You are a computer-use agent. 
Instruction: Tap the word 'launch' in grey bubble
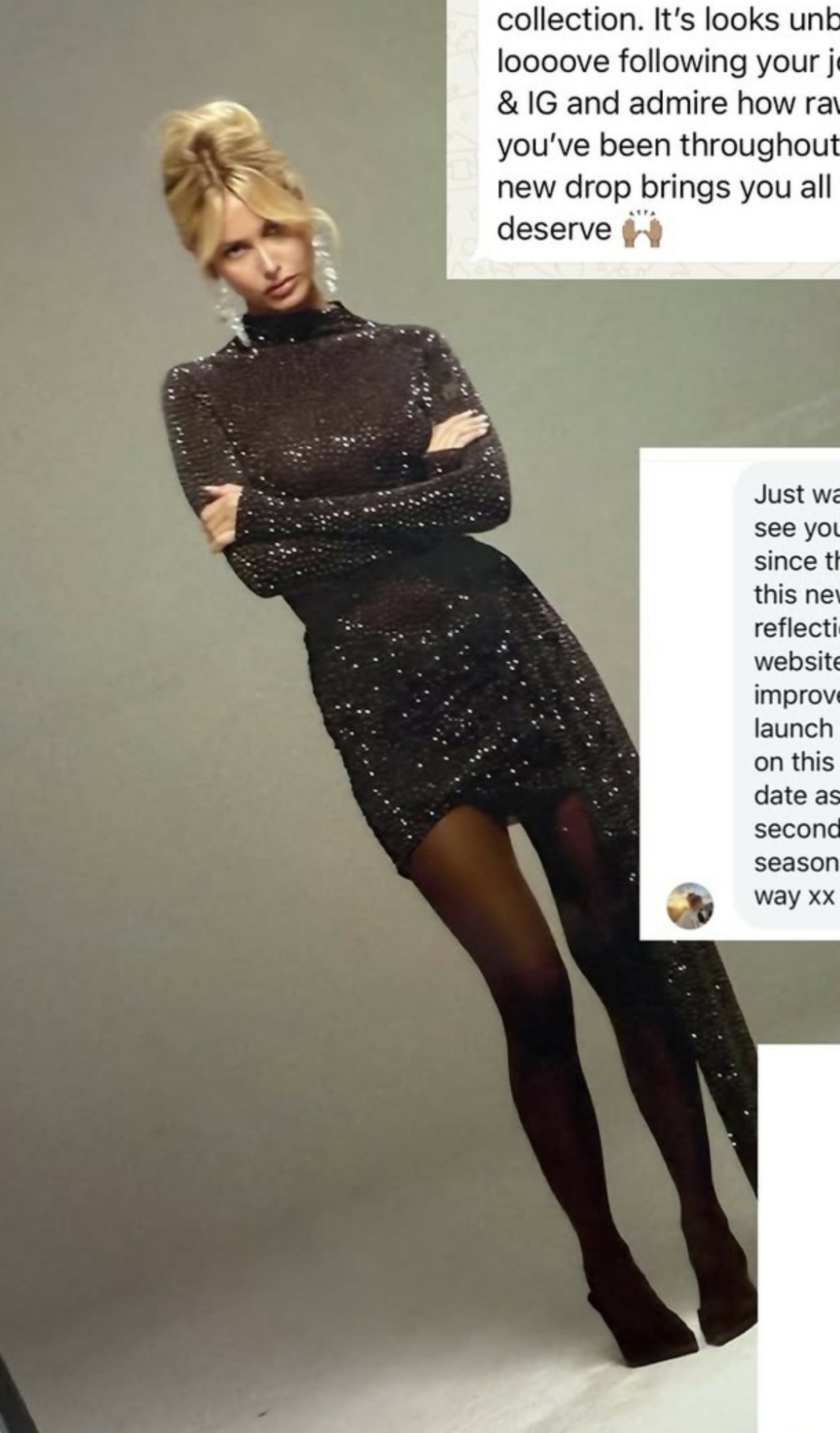tap(793, 729)
